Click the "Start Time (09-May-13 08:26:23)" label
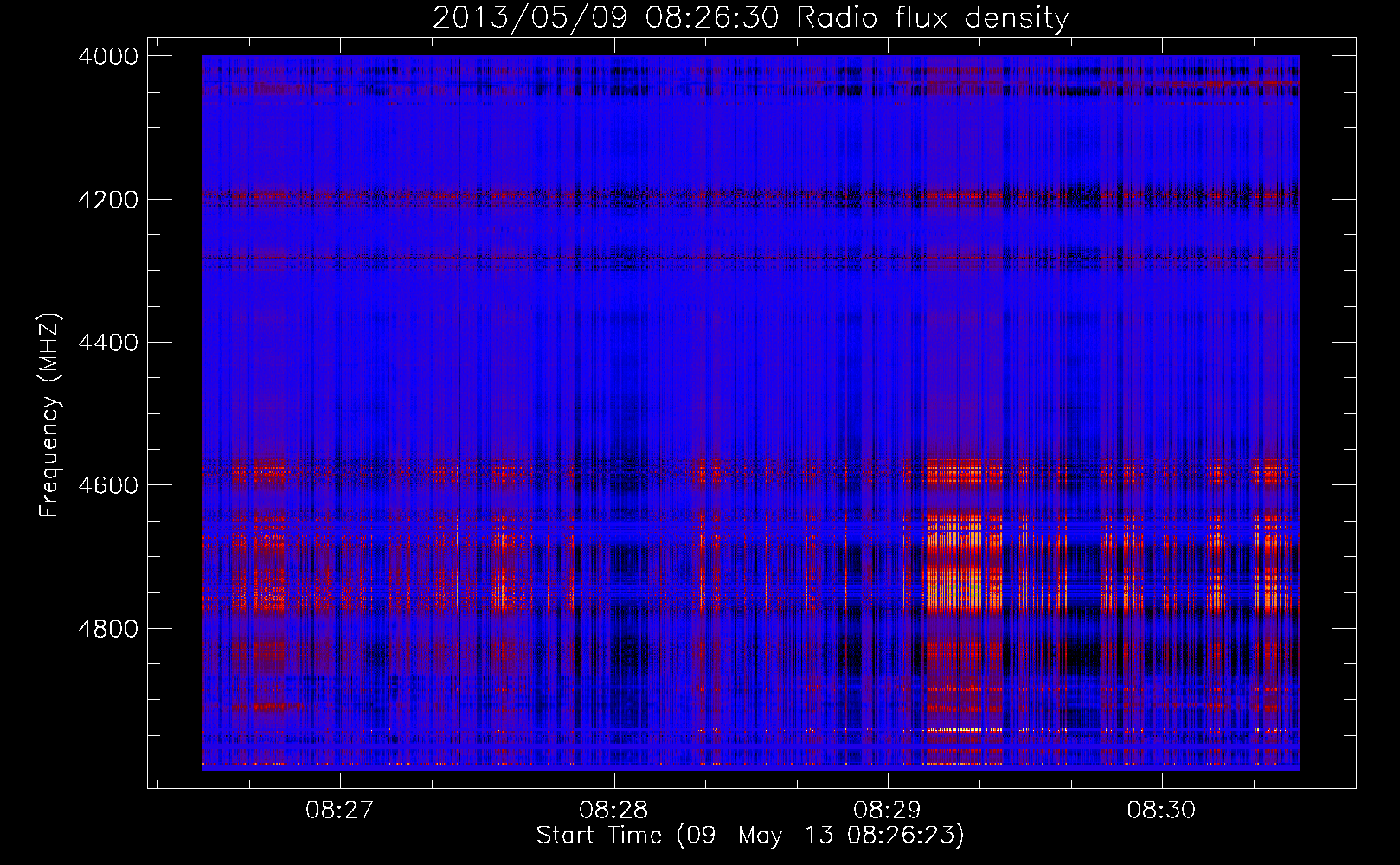 750,836
